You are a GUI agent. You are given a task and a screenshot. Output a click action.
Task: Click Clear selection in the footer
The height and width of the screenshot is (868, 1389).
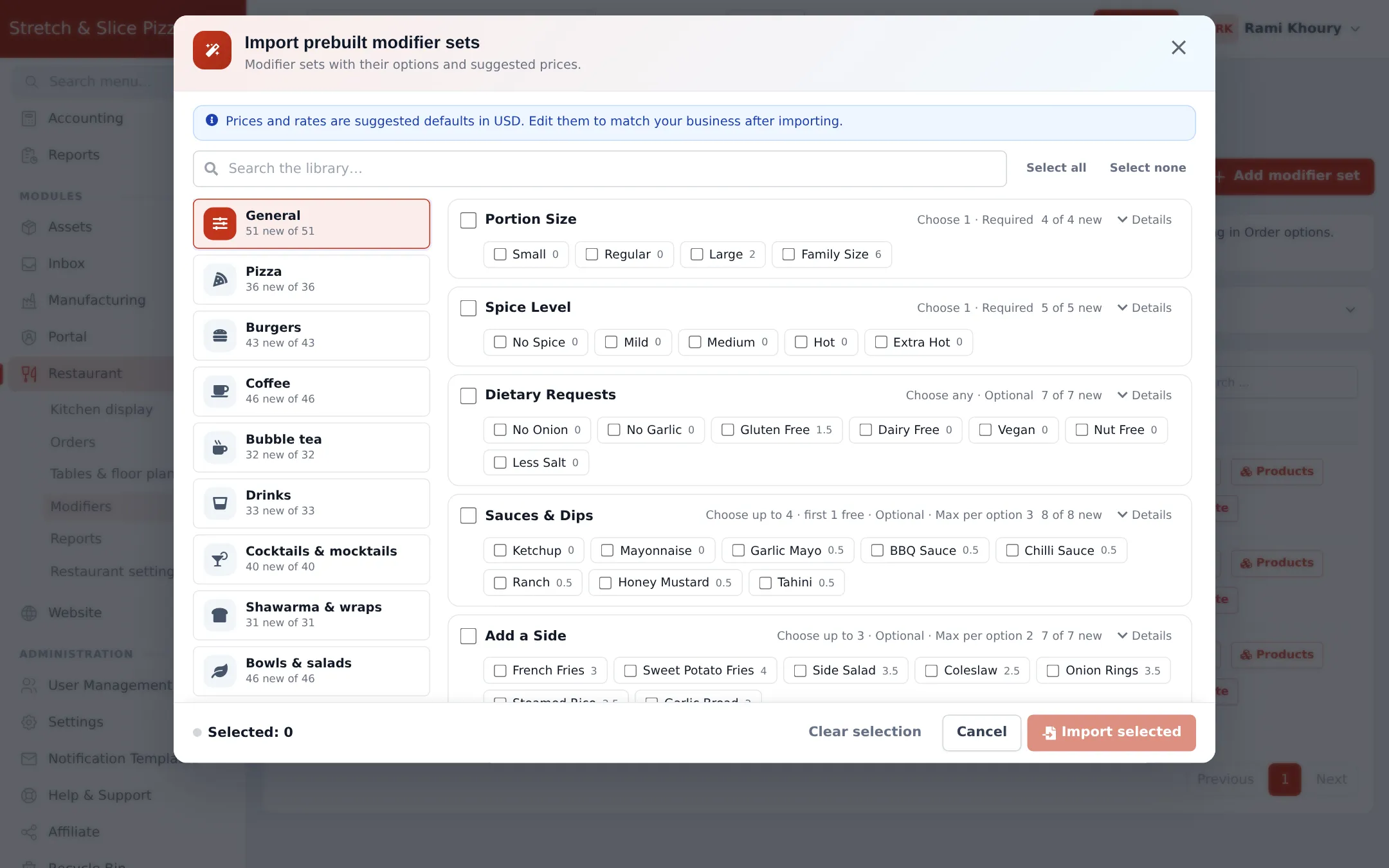coord(864,732)
